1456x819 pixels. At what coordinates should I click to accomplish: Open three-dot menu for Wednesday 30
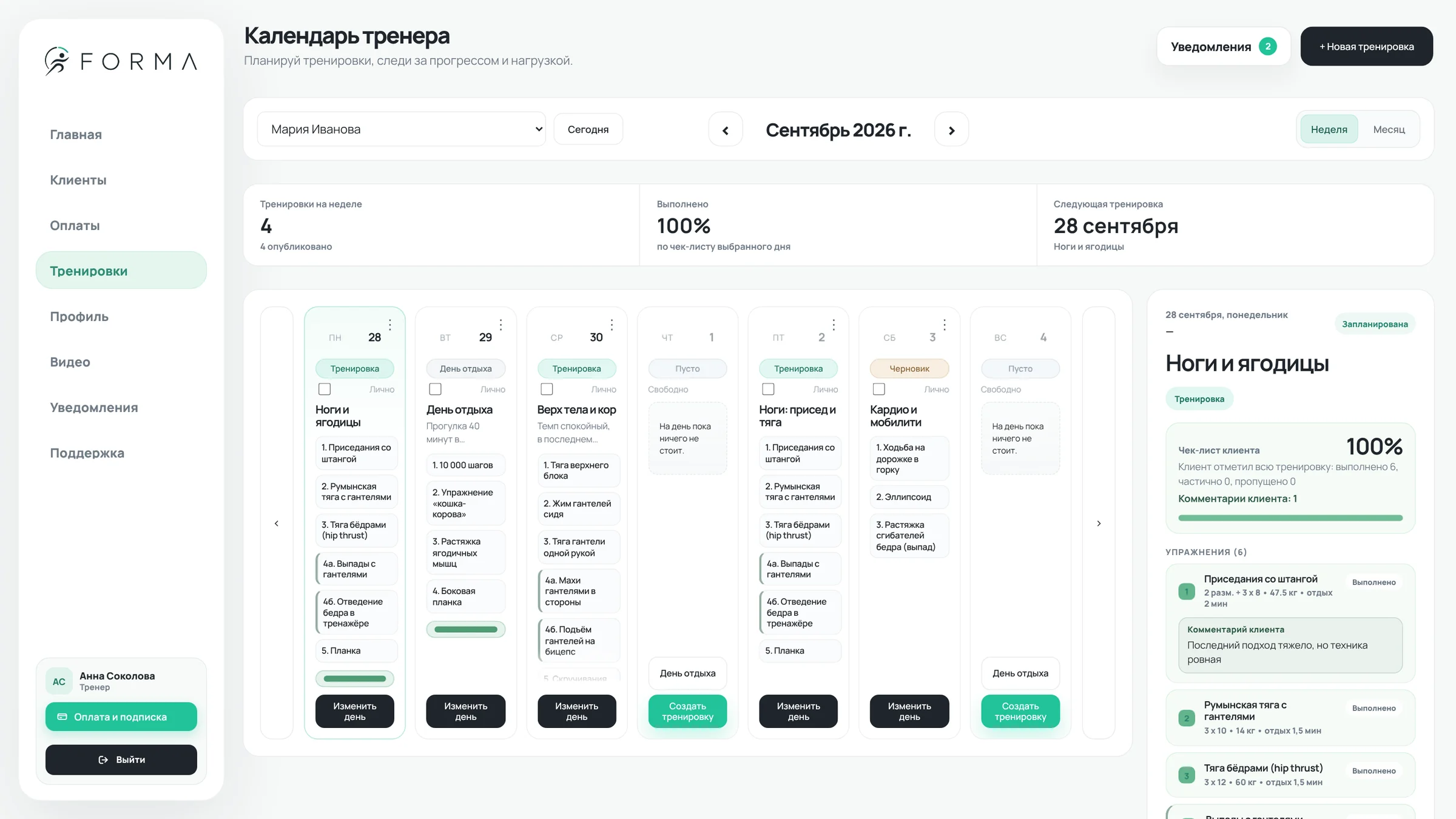(612, 325)
